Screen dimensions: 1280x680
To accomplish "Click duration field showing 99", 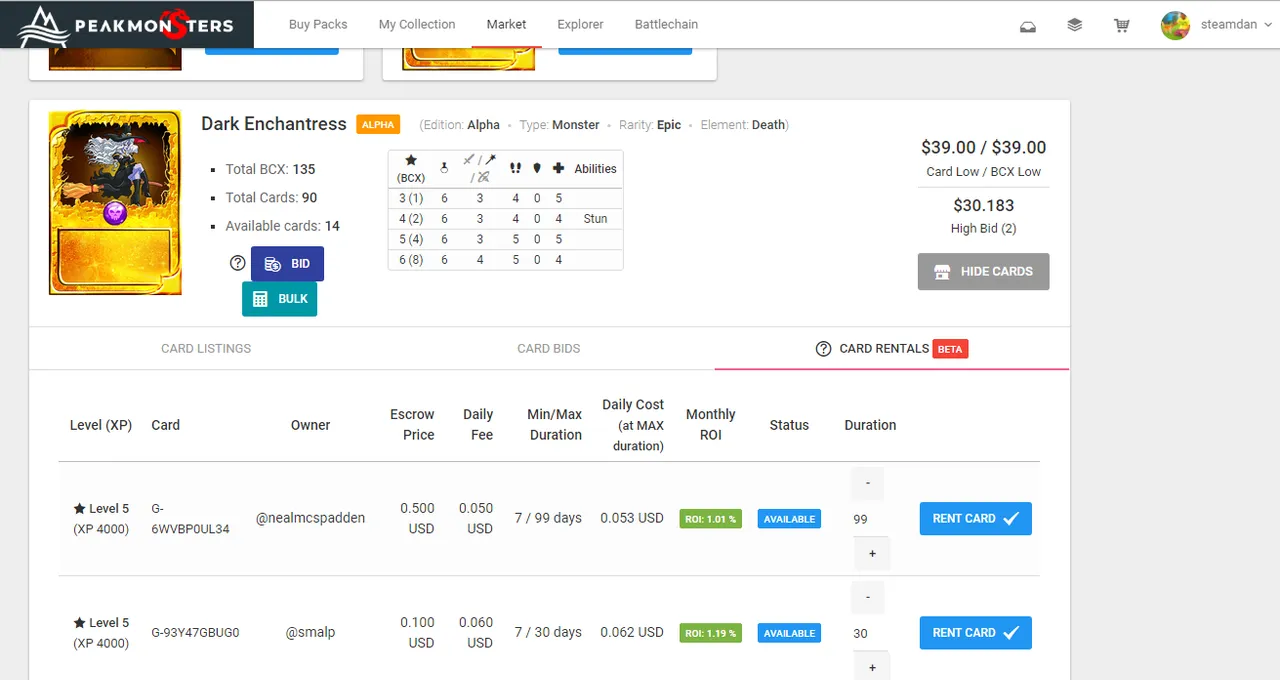I will click(869, 519).
